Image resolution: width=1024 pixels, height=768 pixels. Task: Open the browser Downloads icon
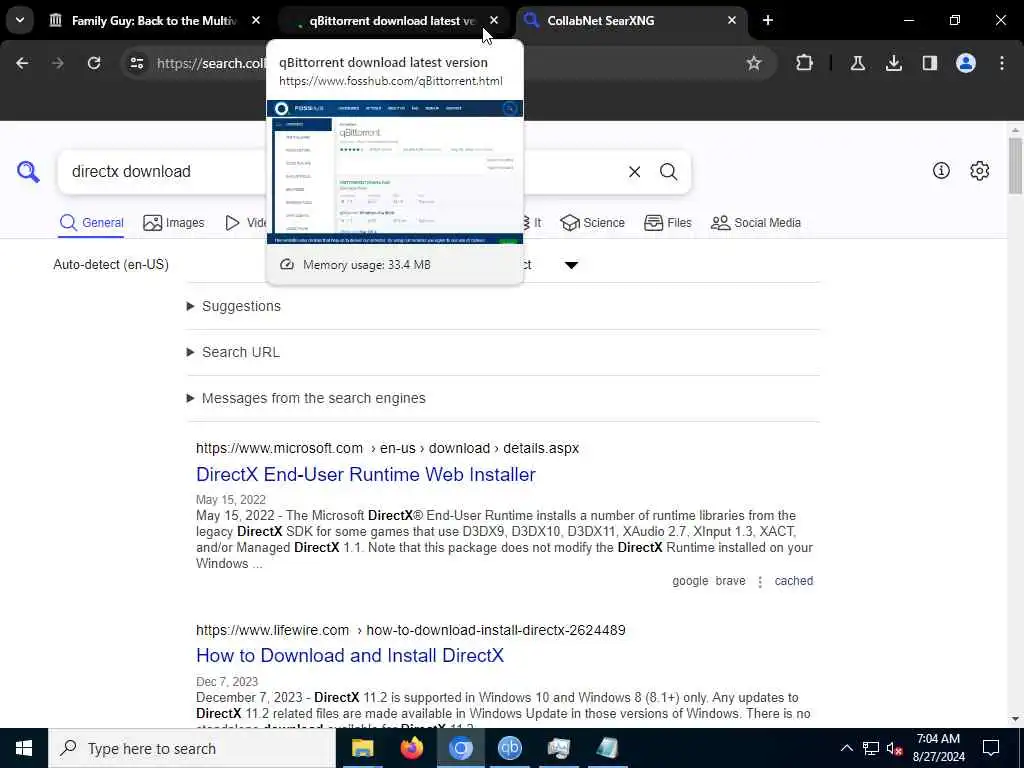tap(893, 63)
